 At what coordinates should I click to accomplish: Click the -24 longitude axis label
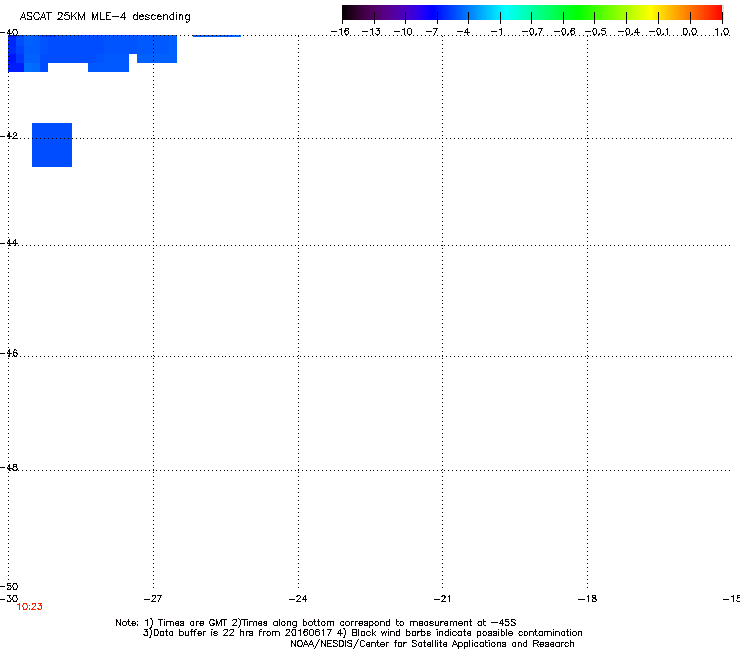tap(298, 599)
